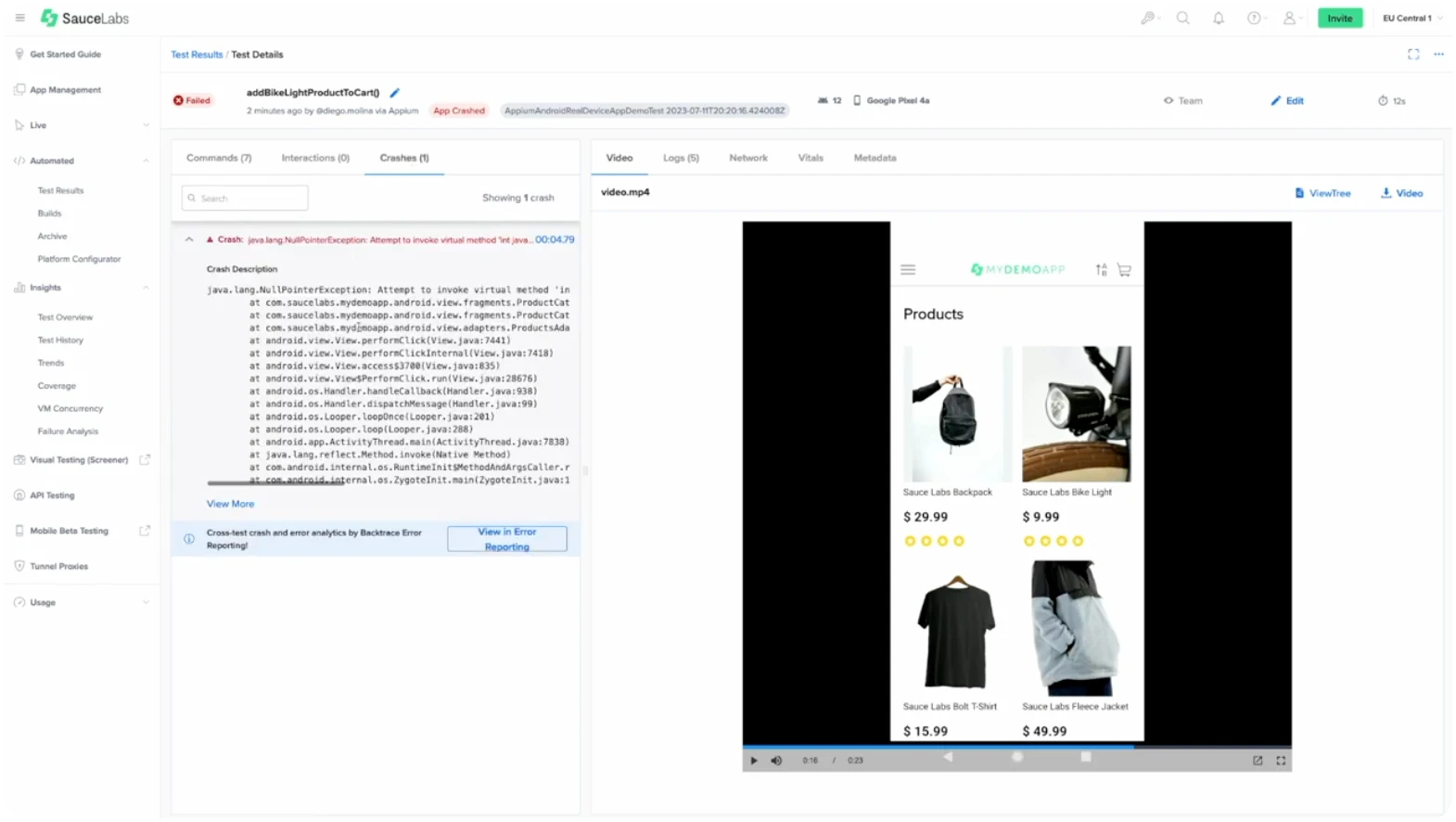Viewport: 1456px width, 822px height.
Task: Open Test Results sidebar item
Action: pos(60,190)
